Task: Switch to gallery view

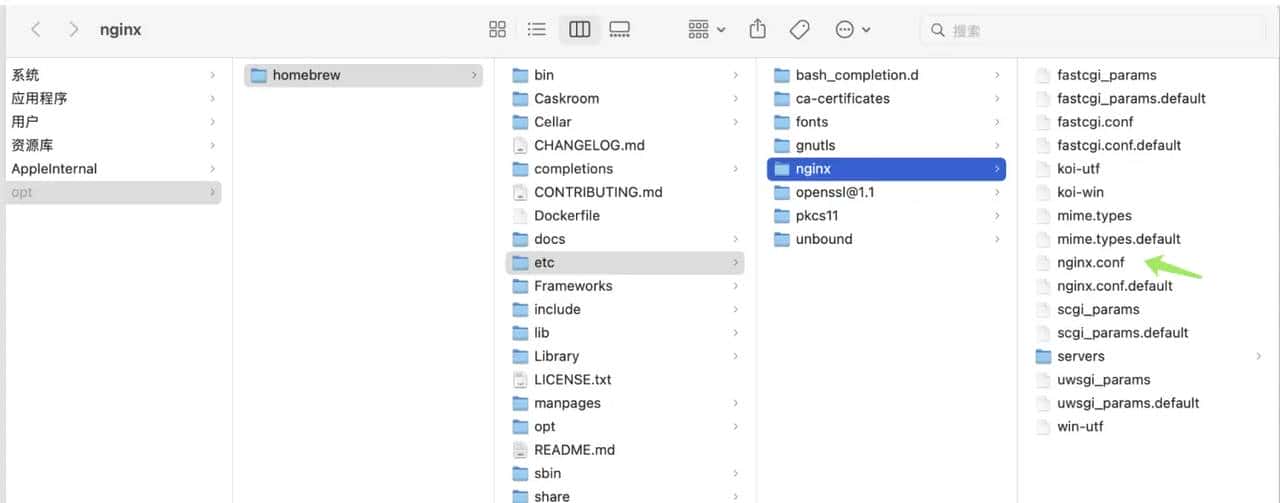Action: pyautogui.click(x=620, y=30)
